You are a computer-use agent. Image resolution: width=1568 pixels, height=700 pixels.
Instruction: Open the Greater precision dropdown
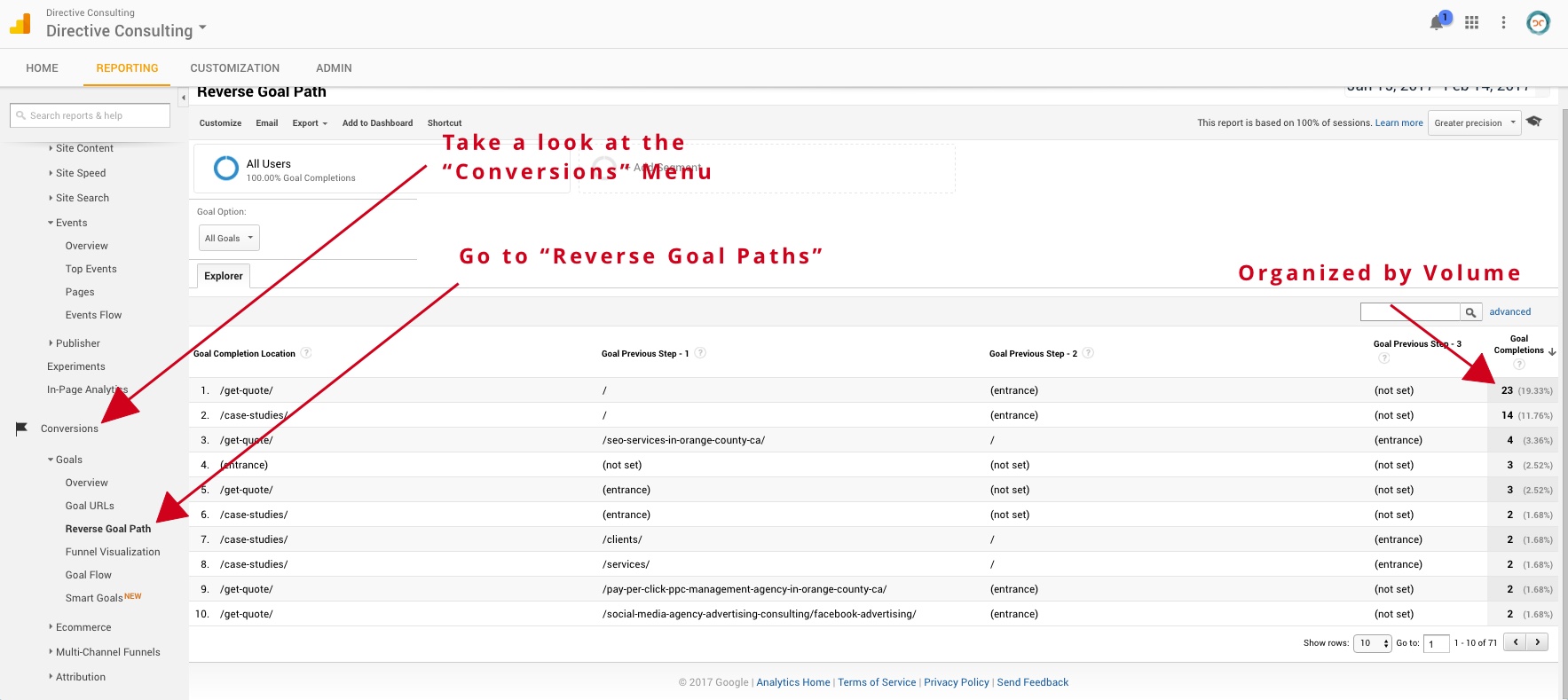coord(1475,123)
